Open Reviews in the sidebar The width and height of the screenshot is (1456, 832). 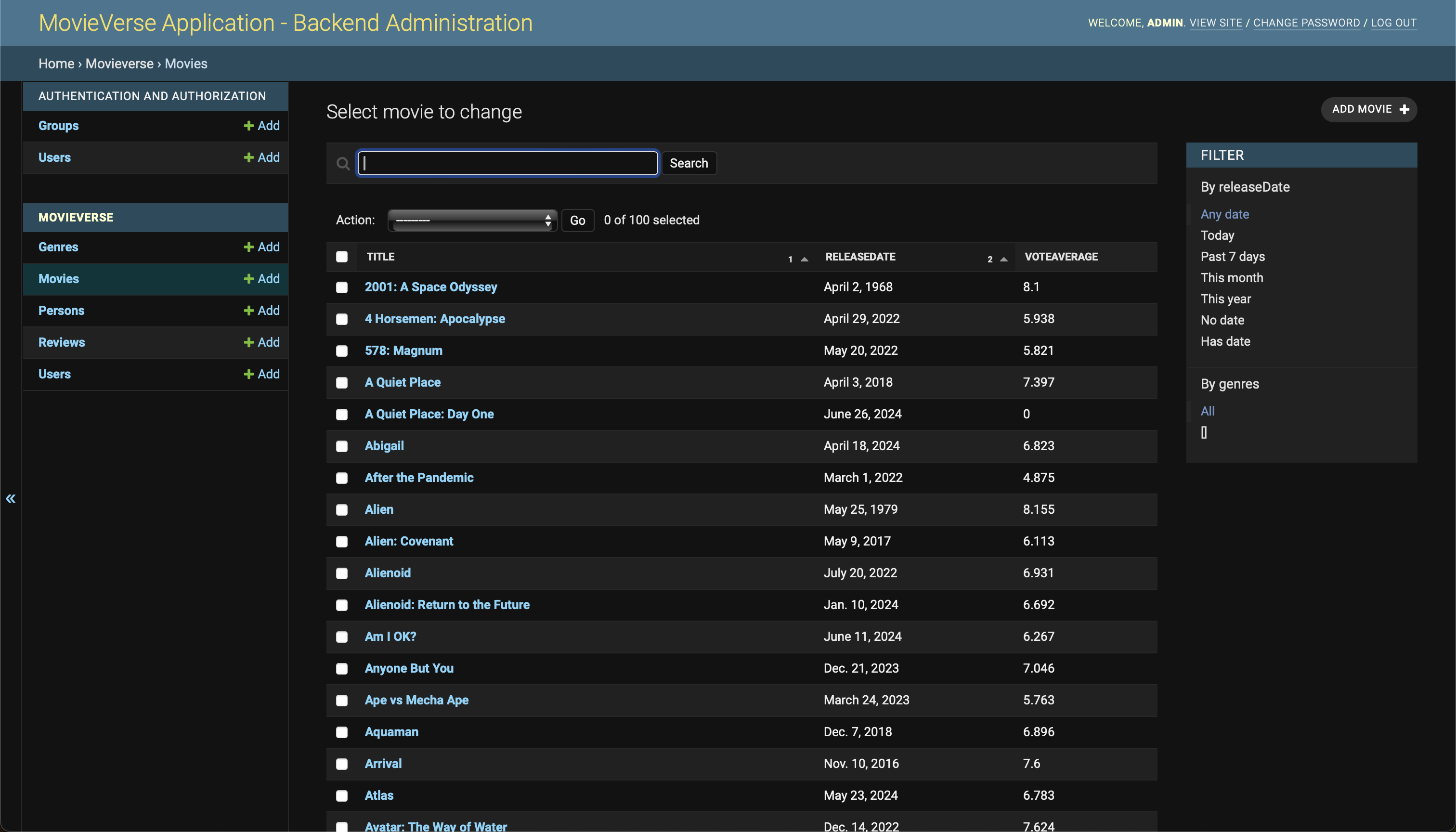click(x=61, y=342)
